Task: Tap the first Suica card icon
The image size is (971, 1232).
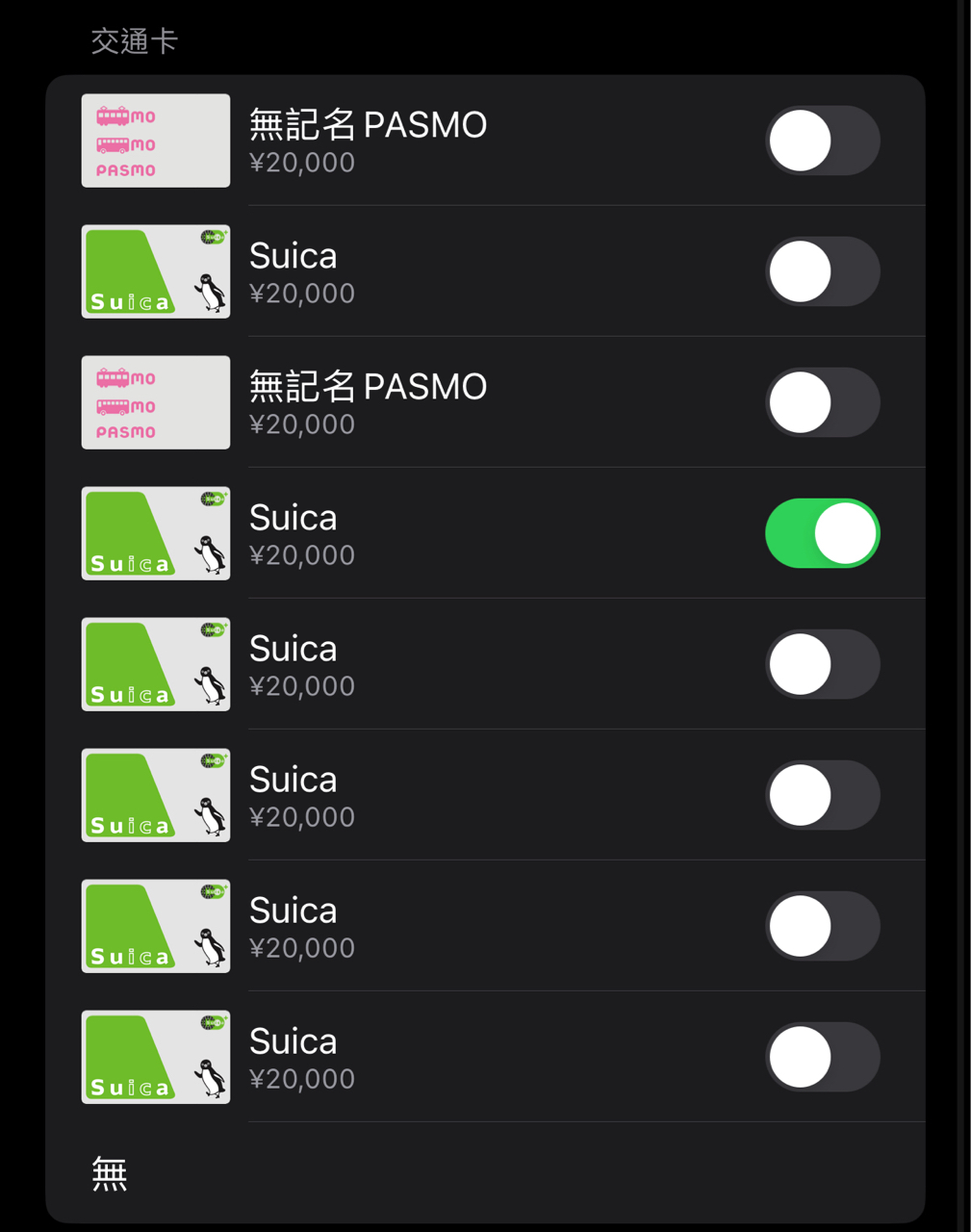Action: [156, 271]
